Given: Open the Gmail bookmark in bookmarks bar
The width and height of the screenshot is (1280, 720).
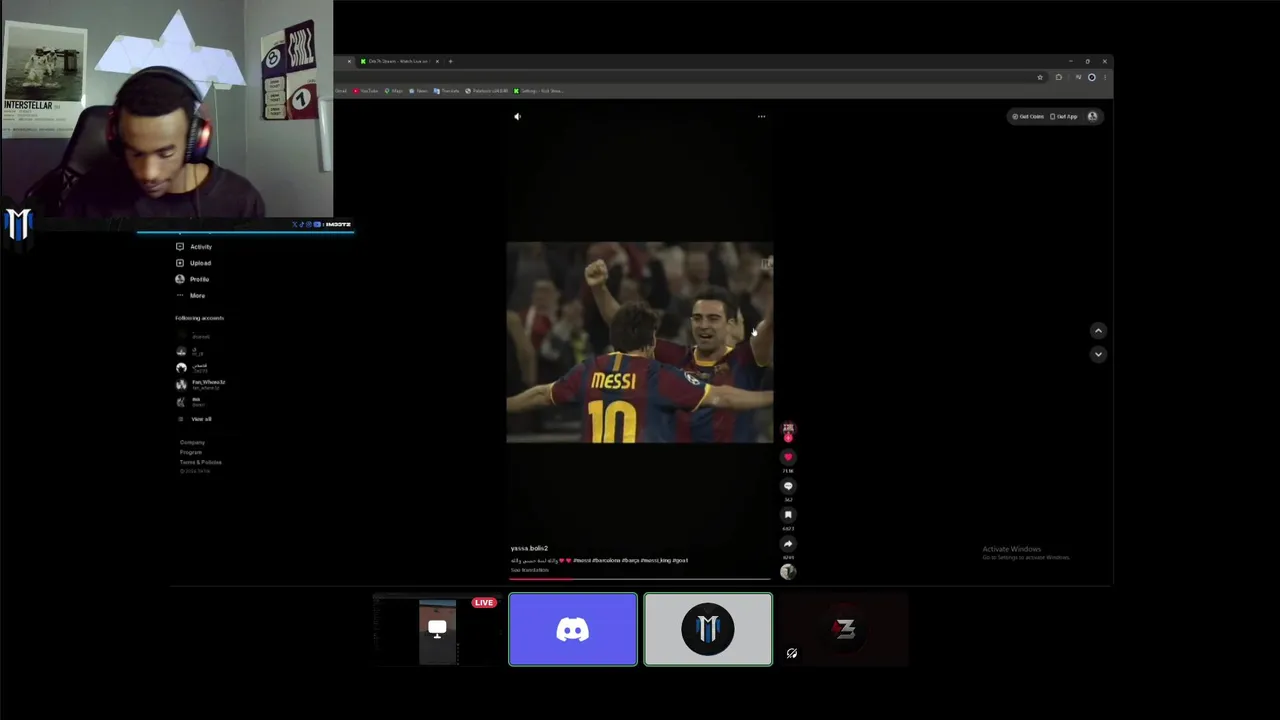Looking at the screenshot, I should pyautogui.click(x=340, y=91).
